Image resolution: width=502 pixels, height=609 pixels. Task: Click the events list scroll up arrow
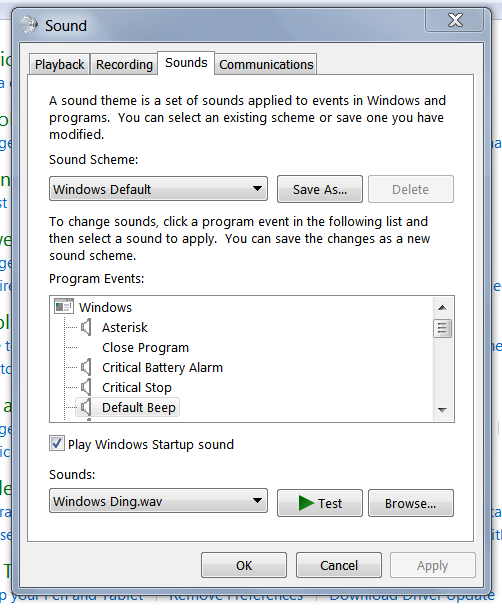click(x=442, y=308)
